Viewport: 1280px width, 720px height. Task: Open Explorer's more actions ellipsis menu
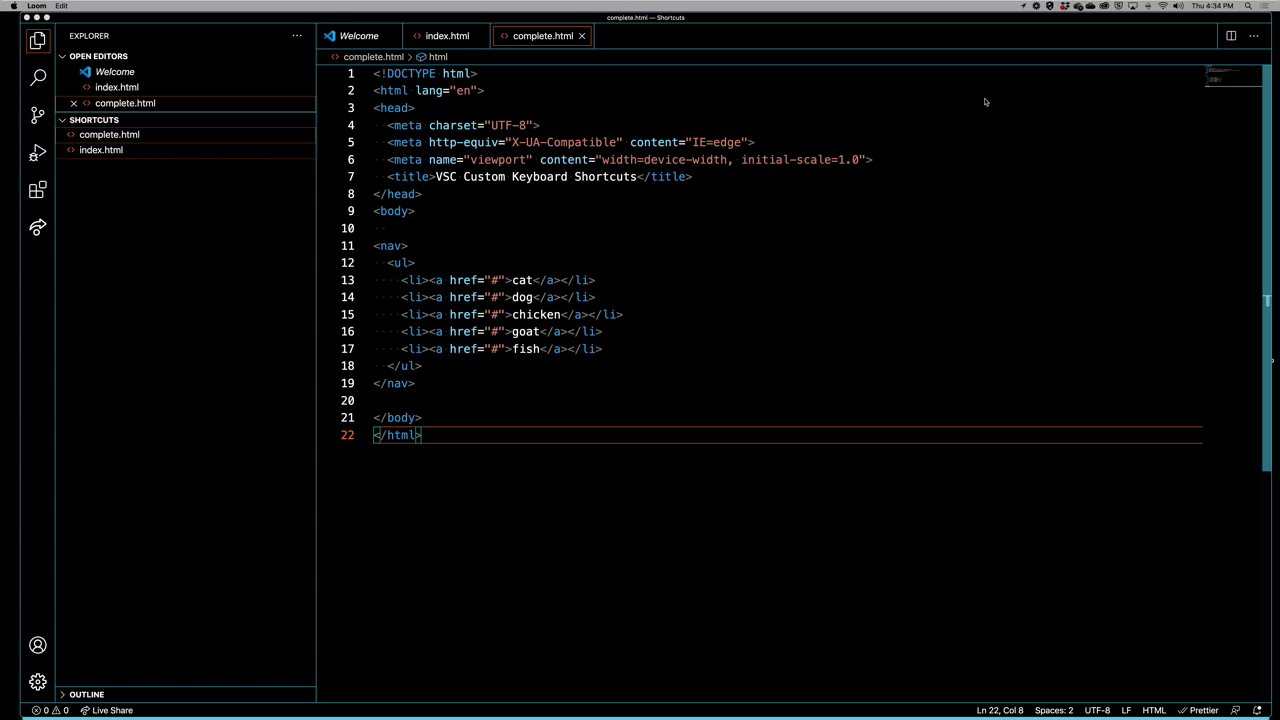click(297, 36)
